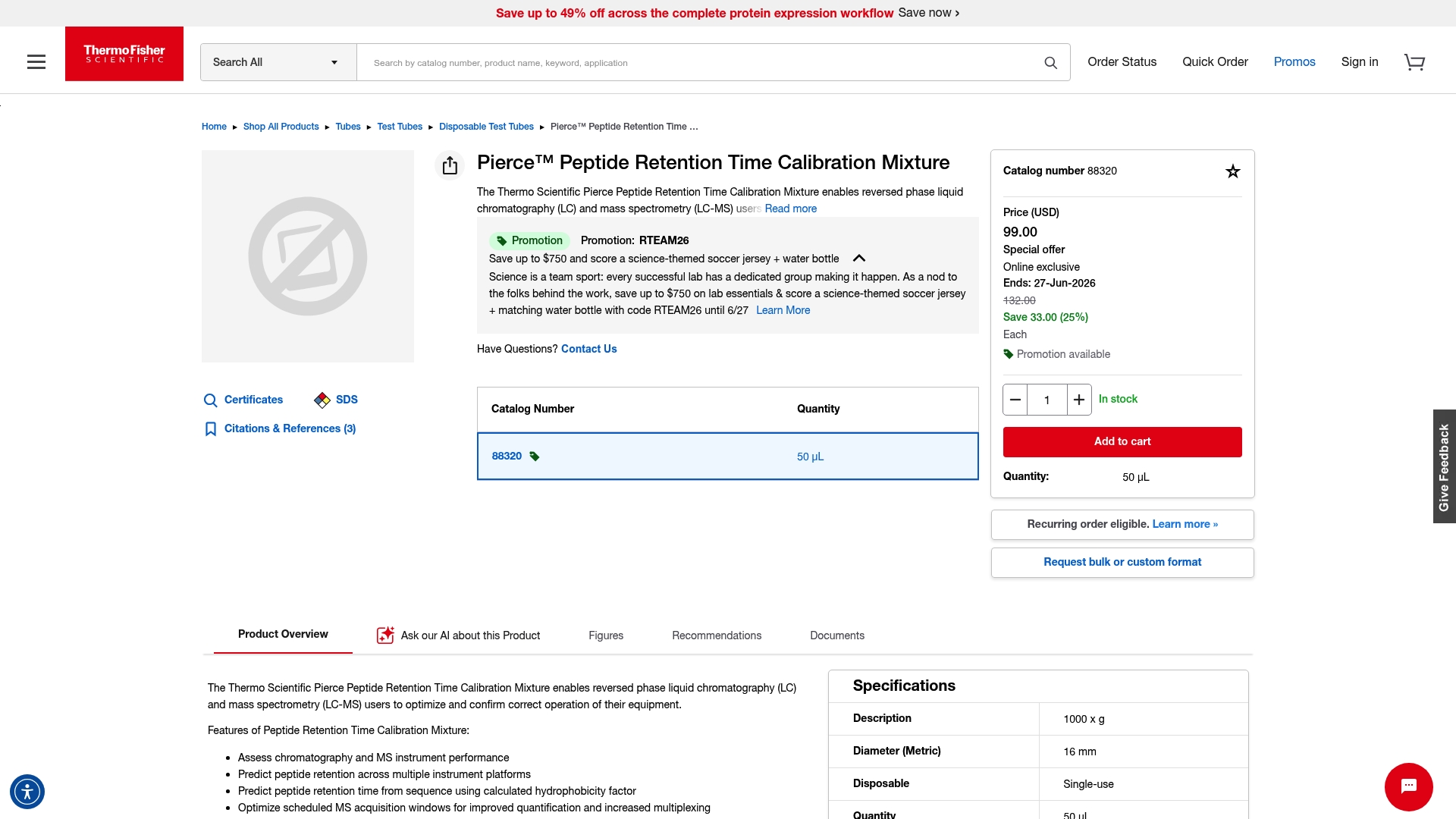The width and height of the screenshot is (1456, 819).
Task: Open recurring order Learn more link
Action: pyautogui.click(x=1185, y=524)
